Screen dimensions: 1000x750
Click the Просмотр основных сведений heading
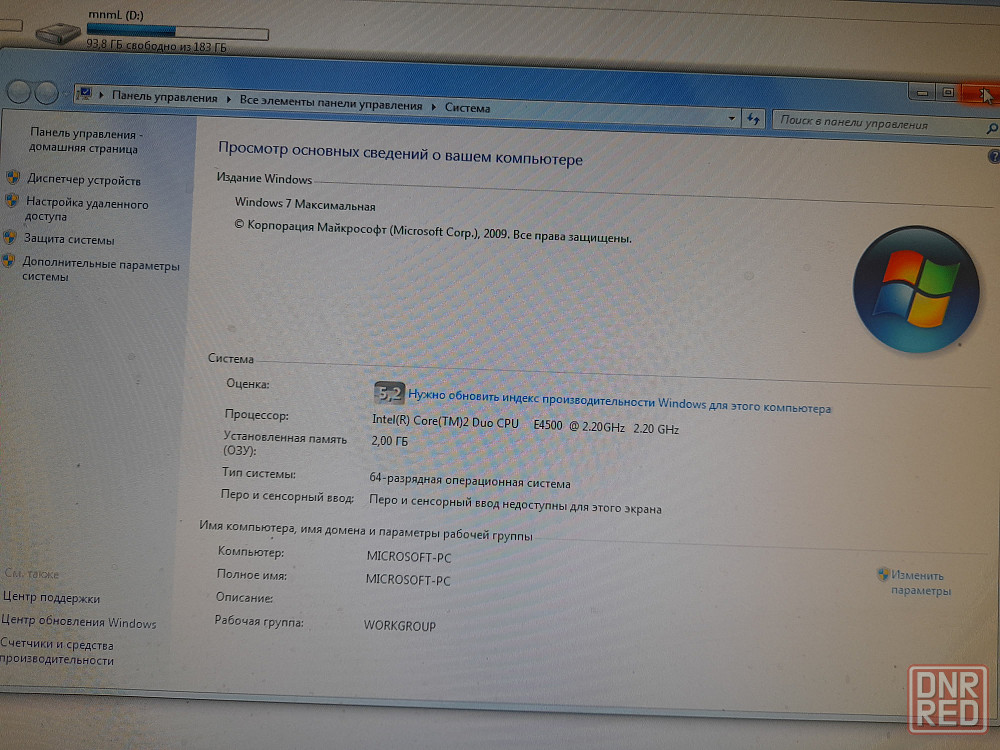tap(400, 153)
